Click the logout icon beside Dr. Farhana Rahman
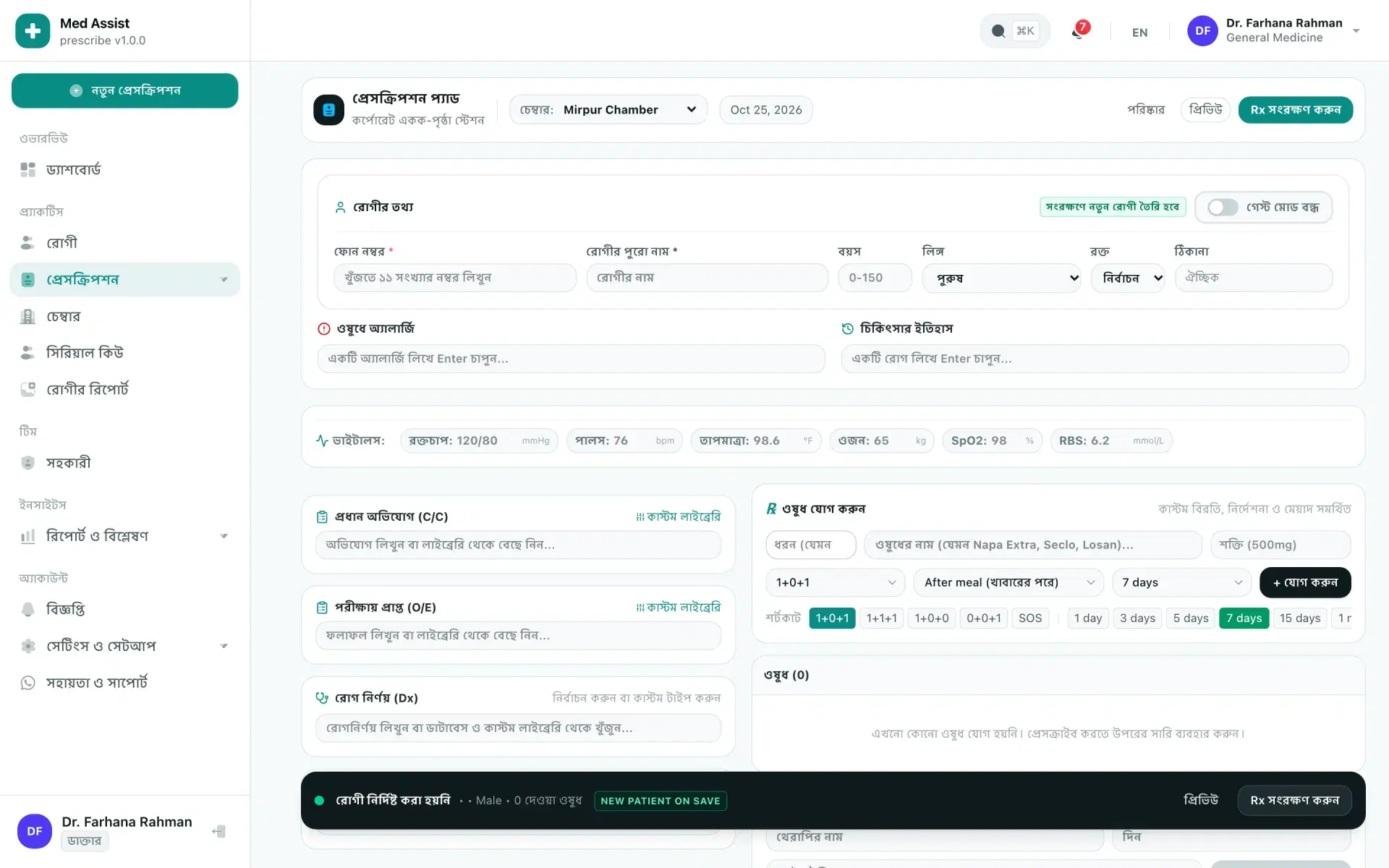Image resolution: width=1389 pixels, height=868 pixels. (218, 831)
